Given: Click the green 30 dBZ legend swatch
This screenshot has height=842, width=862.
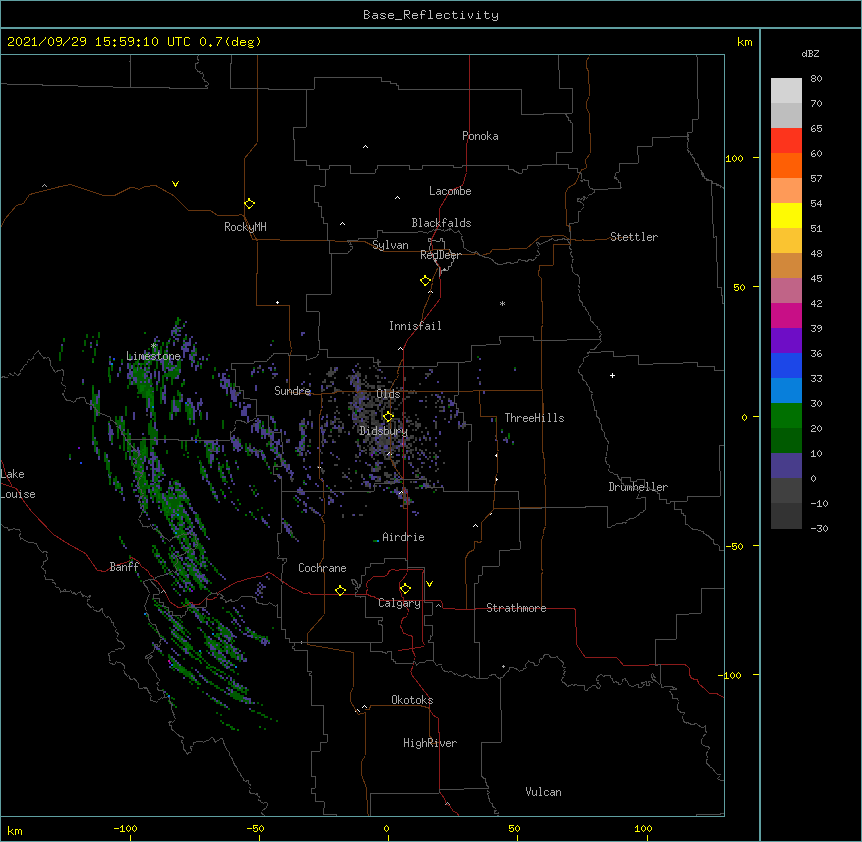Looking at the screenshot, I should 786,416.
